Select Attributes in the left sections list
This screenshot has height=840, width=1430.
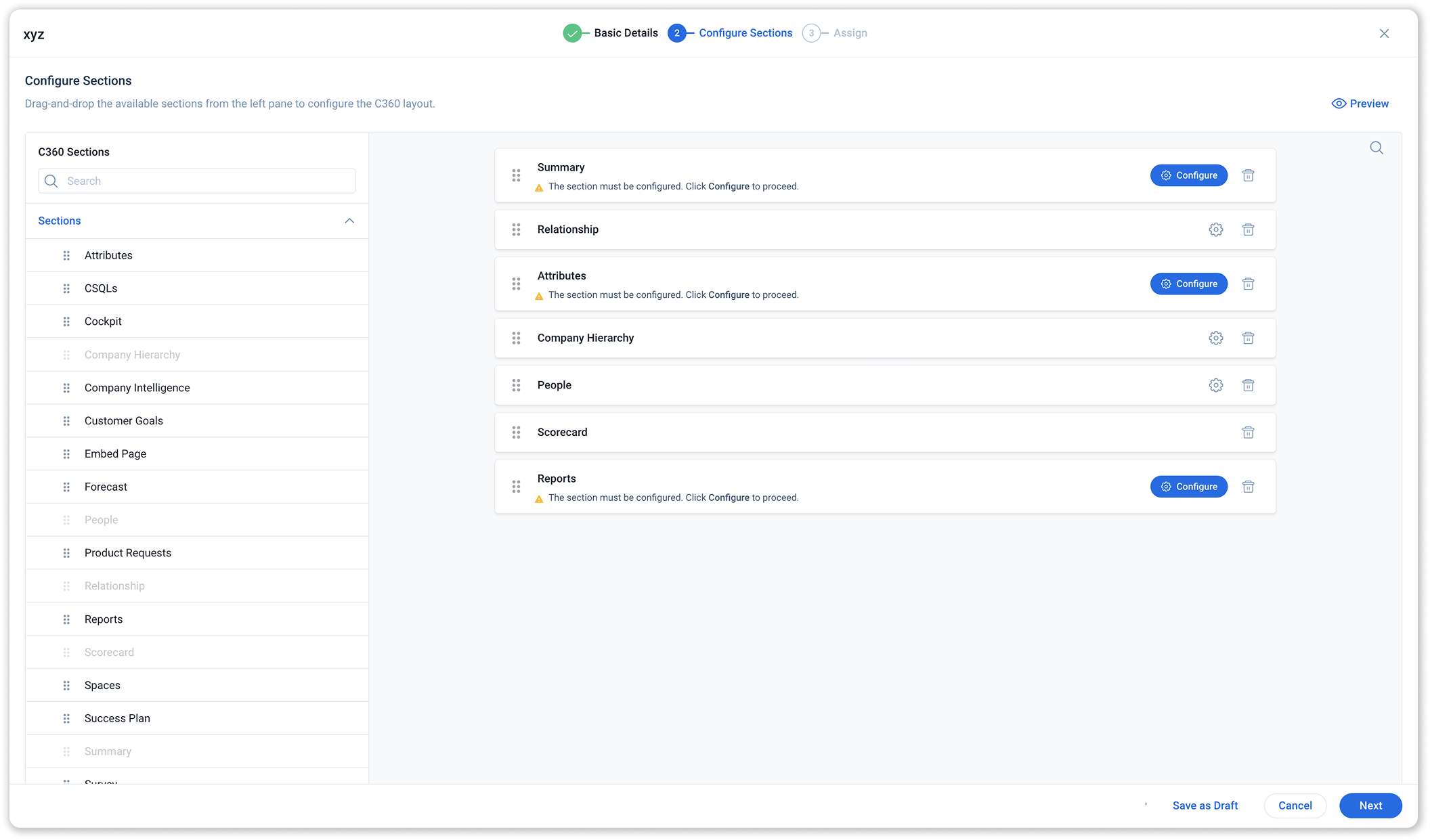coord(197,255)
